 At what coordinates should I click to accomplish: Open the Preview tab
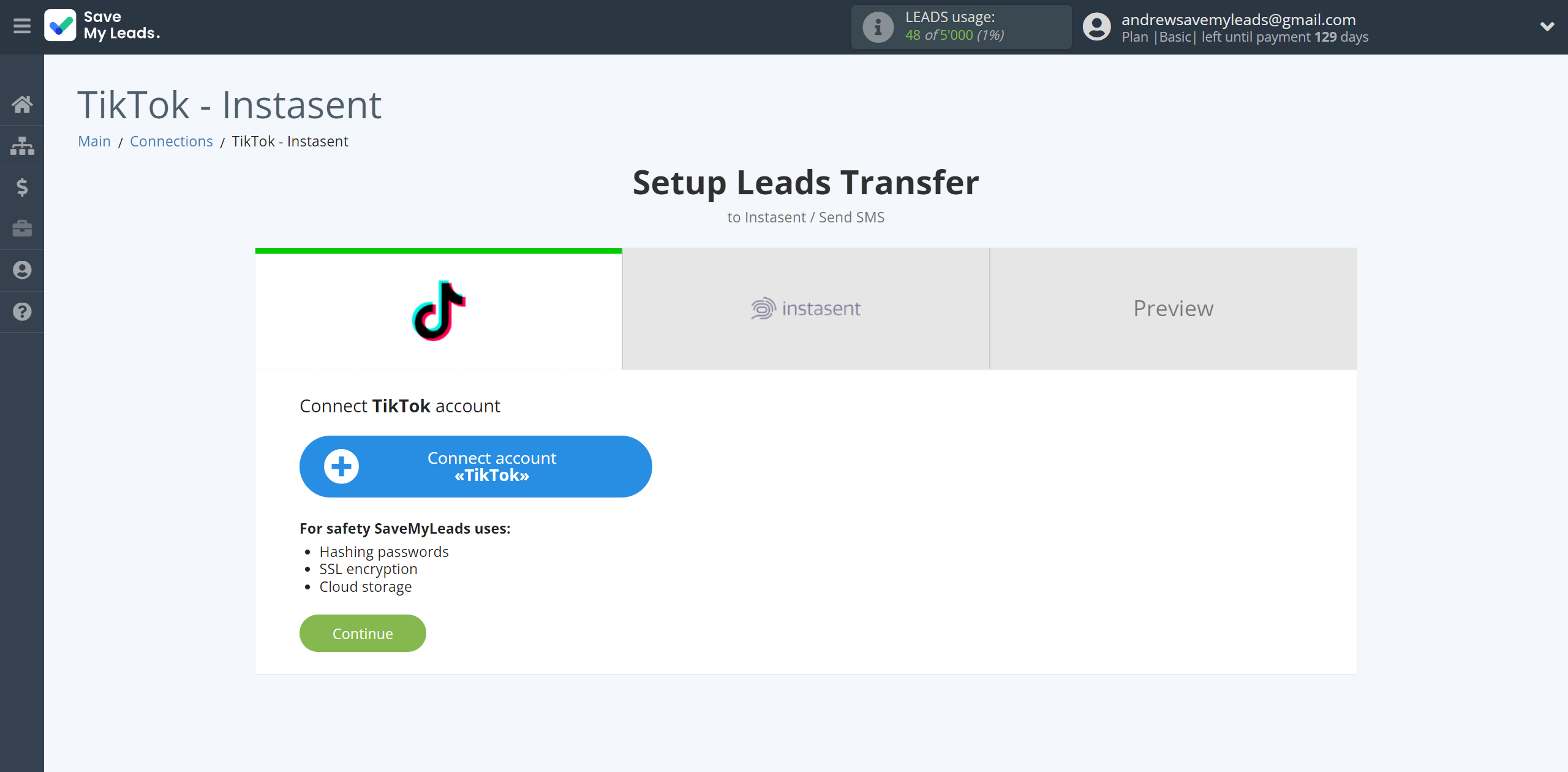tap(1172, 308)
